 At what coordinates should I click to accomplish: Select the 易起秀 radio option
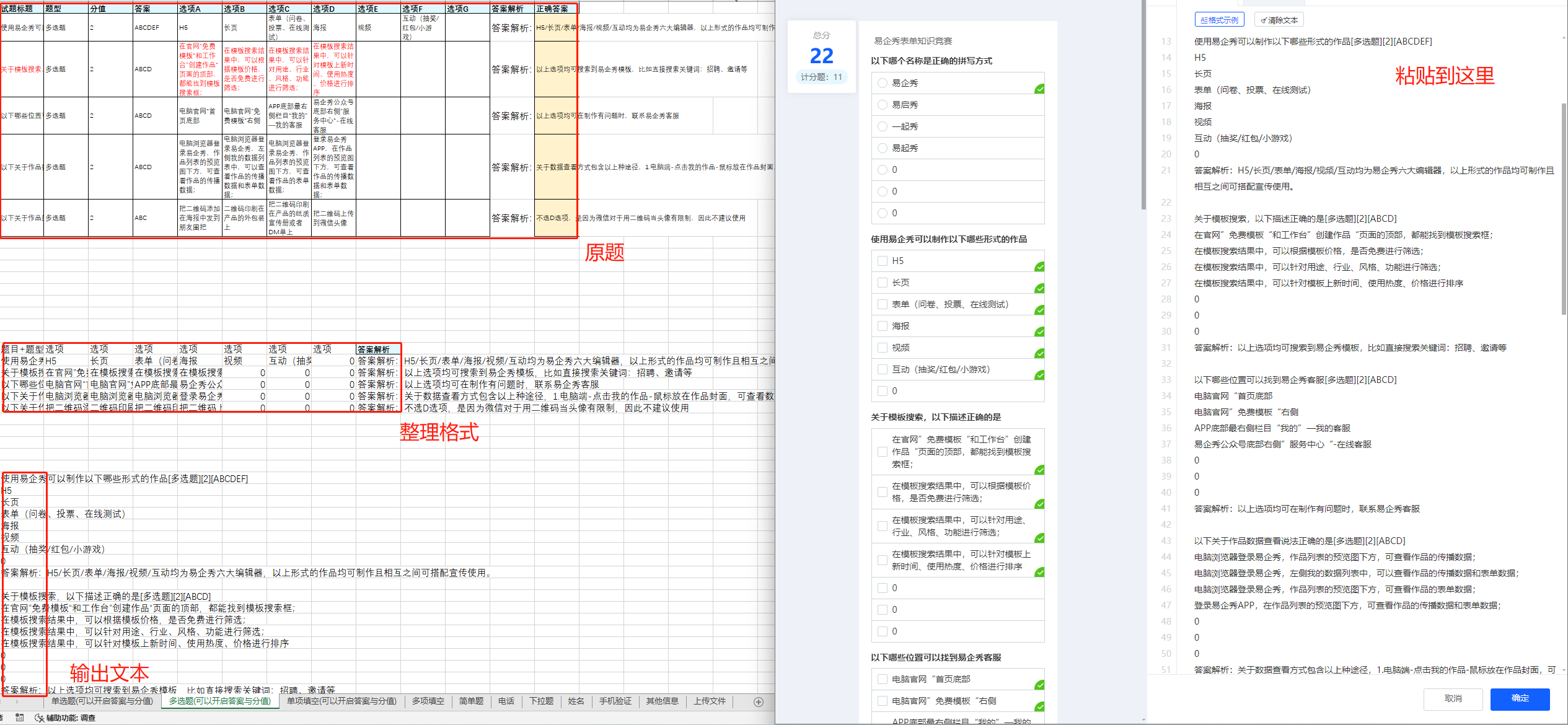883,148
